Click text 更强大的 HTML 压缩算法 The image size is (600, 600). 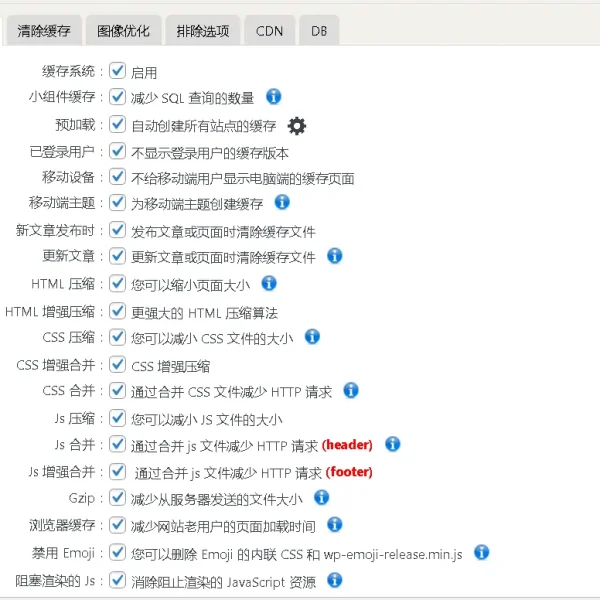(204, 313)
